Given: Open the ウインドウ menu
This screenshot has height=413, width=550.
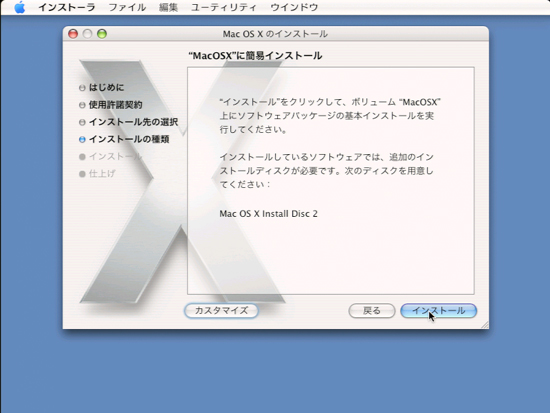Looking at the screenshot, I should click(294, 7).
